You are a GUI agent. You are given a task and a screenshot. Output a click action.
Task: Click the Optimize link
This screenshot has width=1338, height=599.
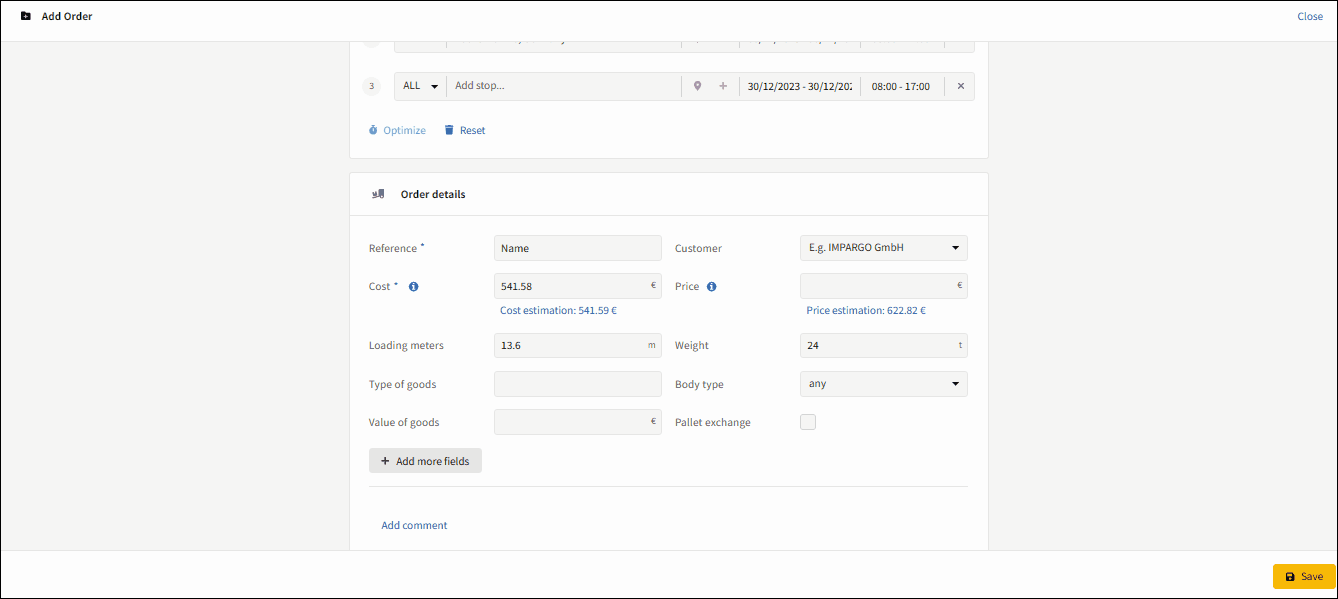coord(397,130)
